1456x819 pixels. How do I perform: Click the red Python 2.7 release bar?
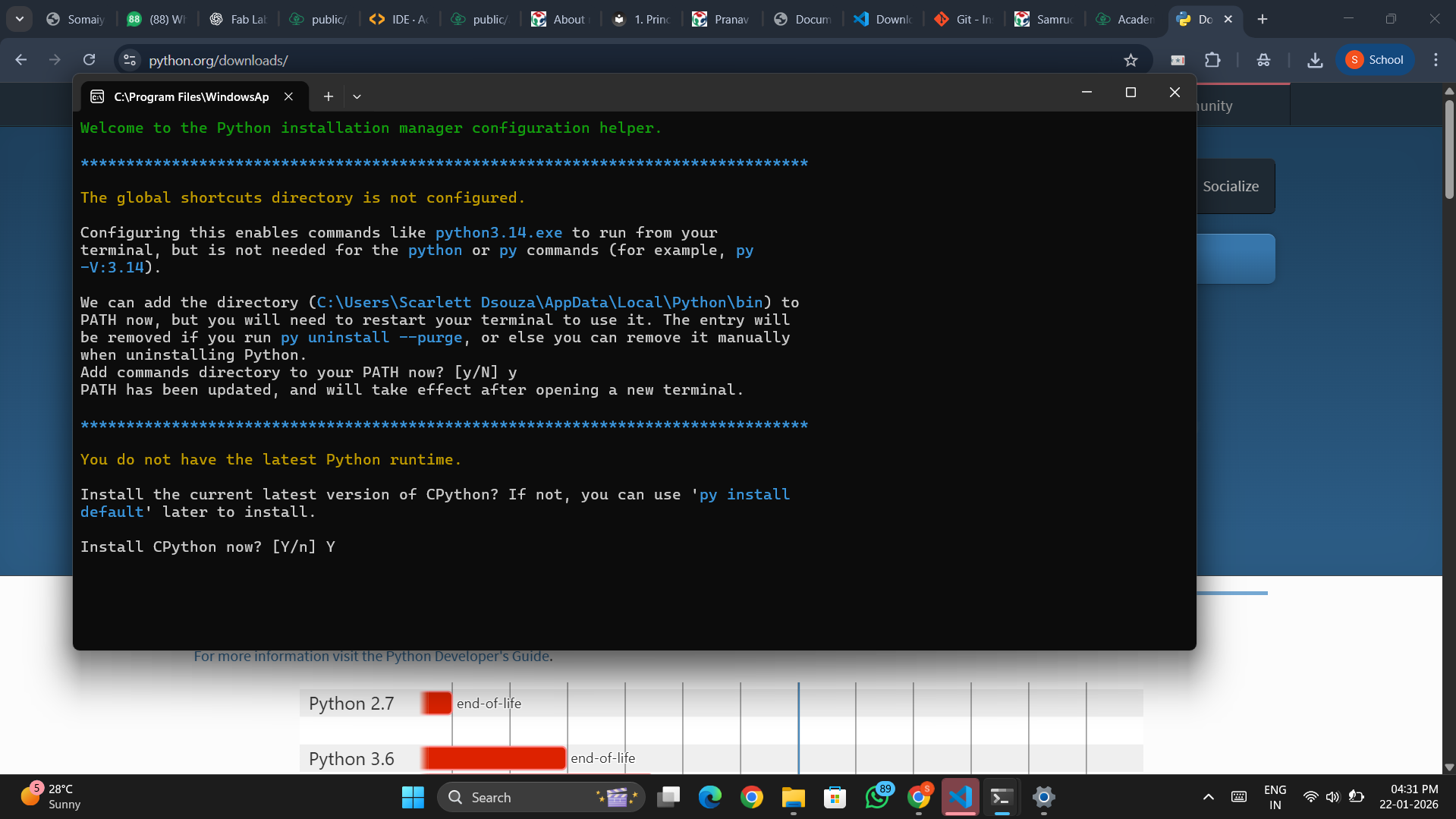coord(436,704)
